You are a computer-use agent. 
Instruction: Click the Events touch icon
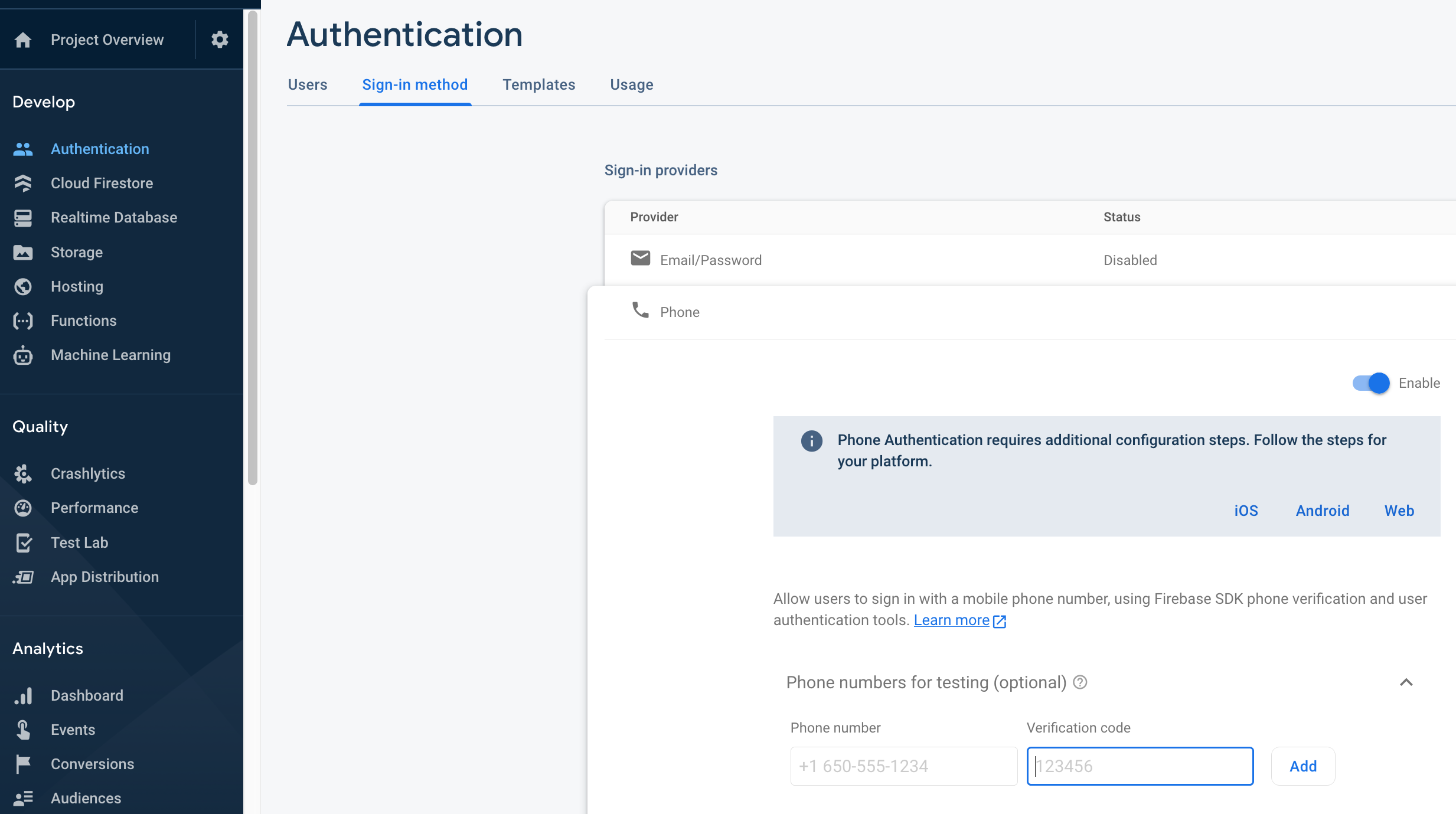(23, 730)
